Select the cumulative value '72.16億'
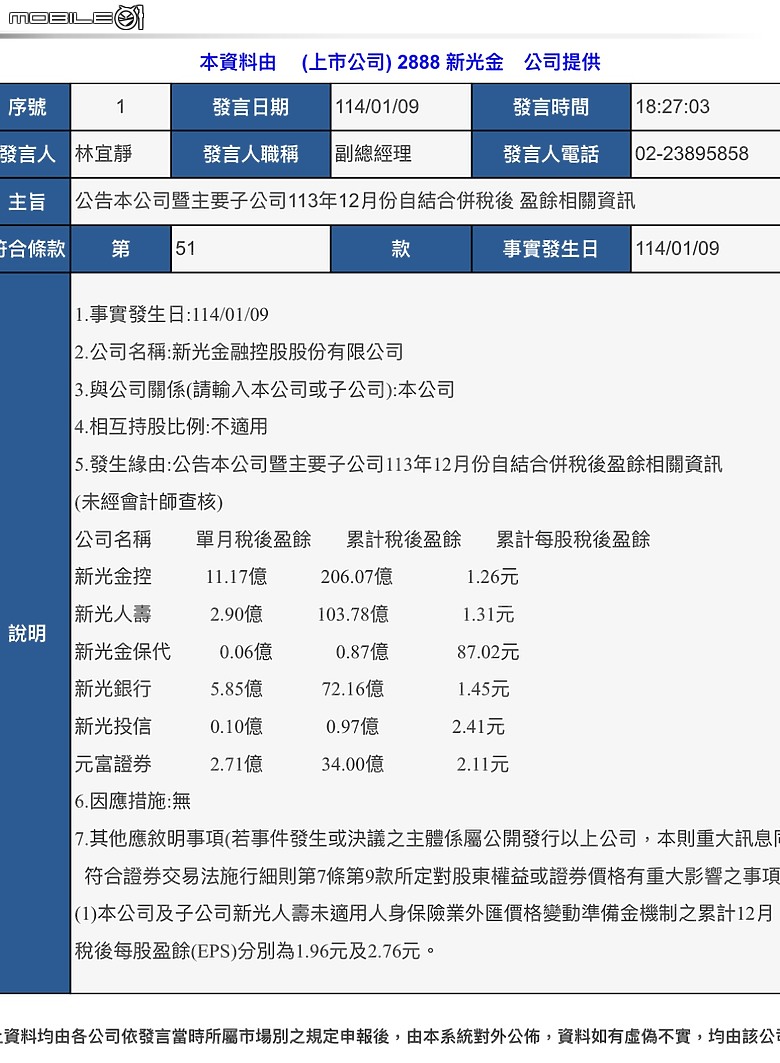This screenshot has height=1063, width=780. [353, 689]
